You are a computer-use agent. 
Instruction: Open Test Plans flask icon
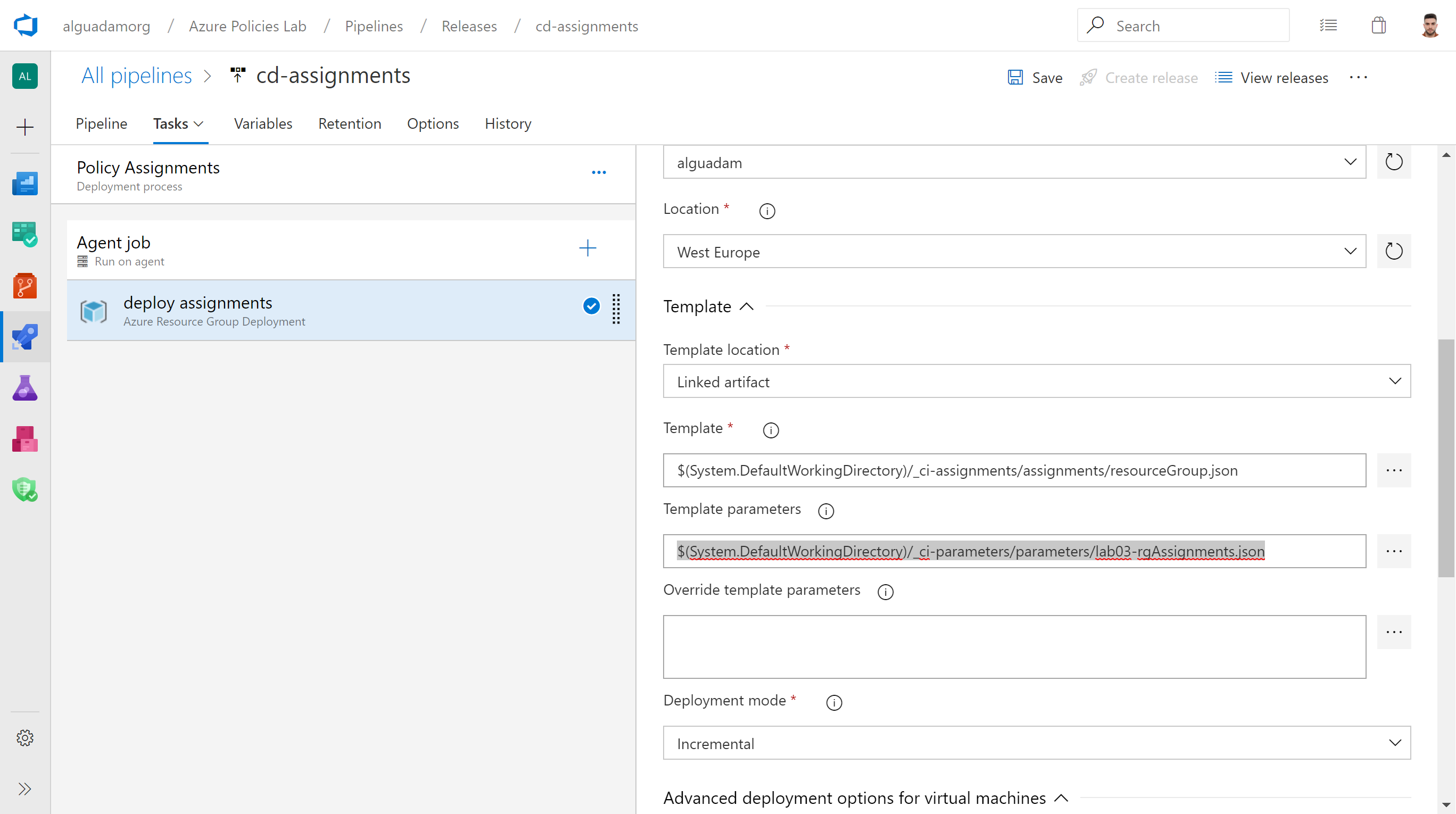[x=25, y=388]
